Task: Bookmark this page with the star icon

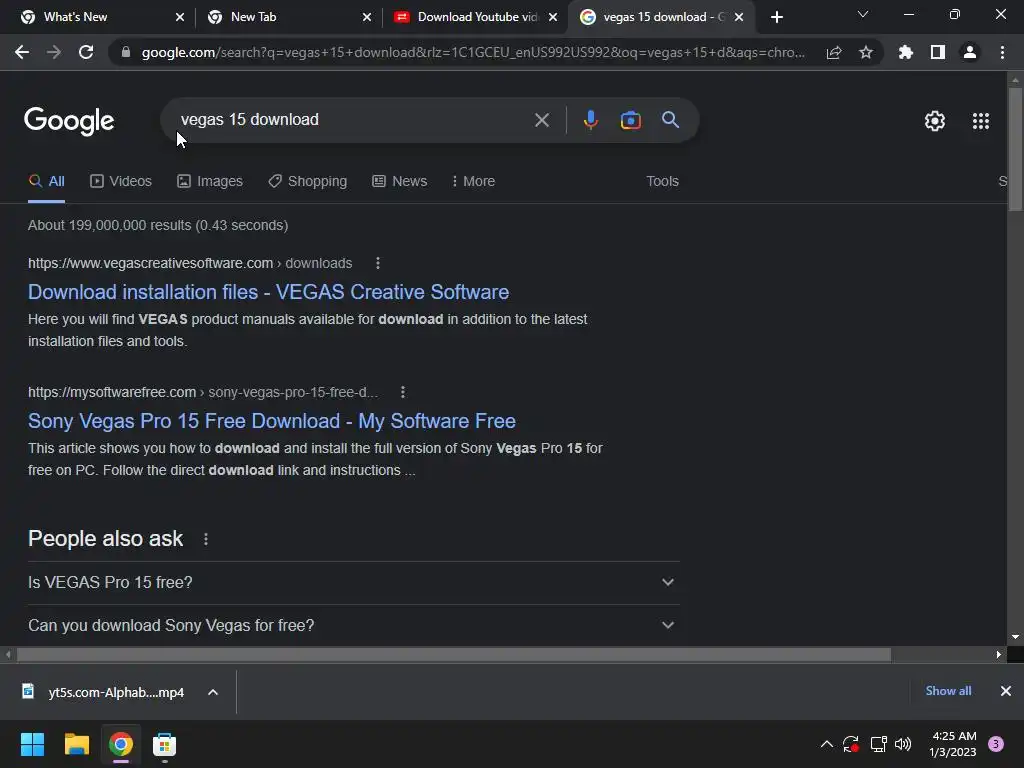Action: tap(866, 52)
